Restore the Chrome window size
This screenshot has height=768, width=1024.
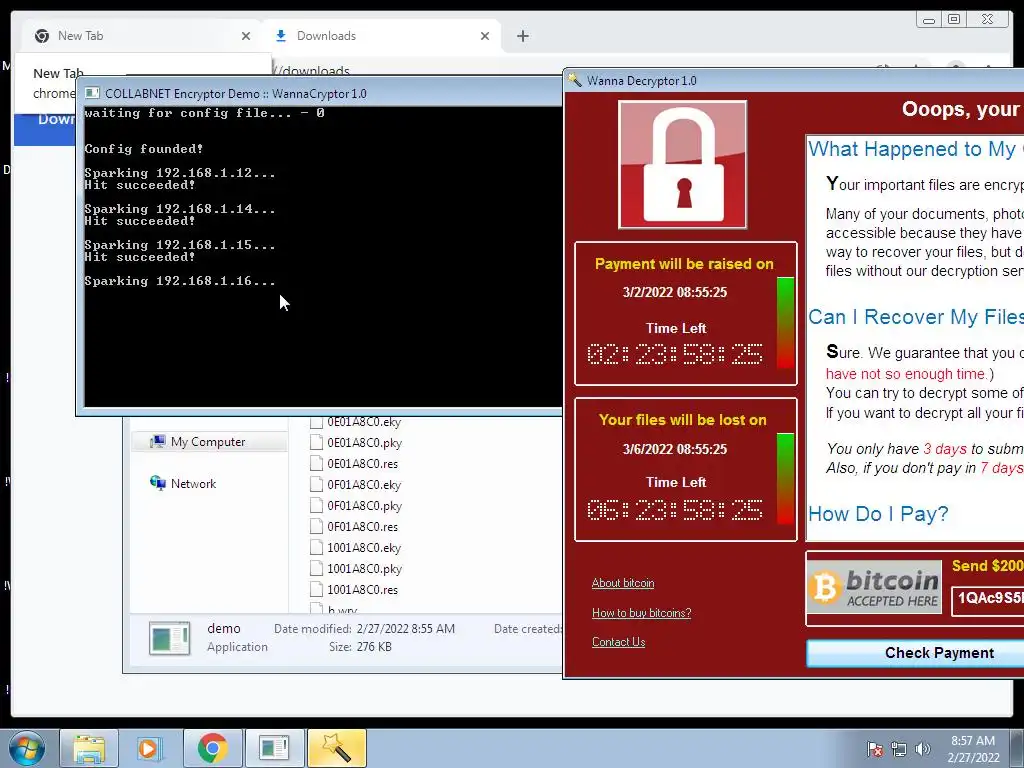(954, 20)
